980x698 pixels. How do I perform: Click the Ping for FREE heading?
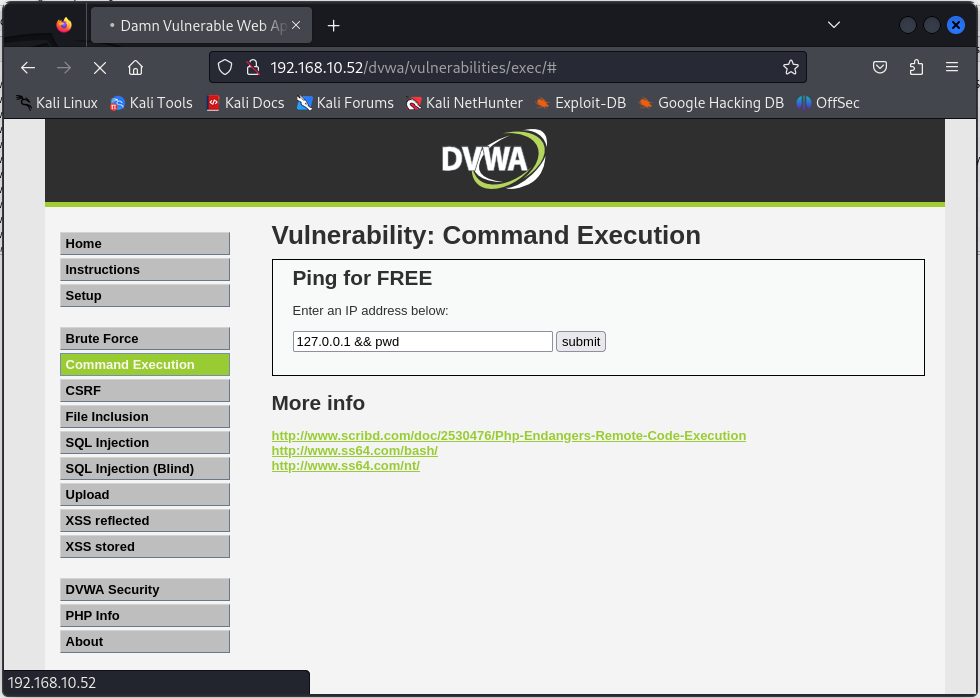362,278
